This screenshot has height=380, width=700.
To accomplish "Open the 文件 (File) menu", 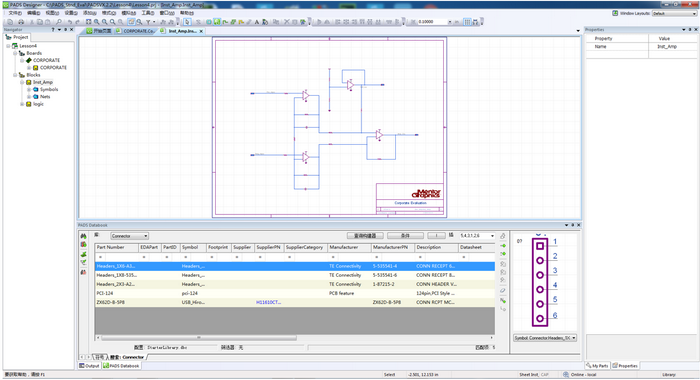I will pyautogui.click(x=15, y=13).
